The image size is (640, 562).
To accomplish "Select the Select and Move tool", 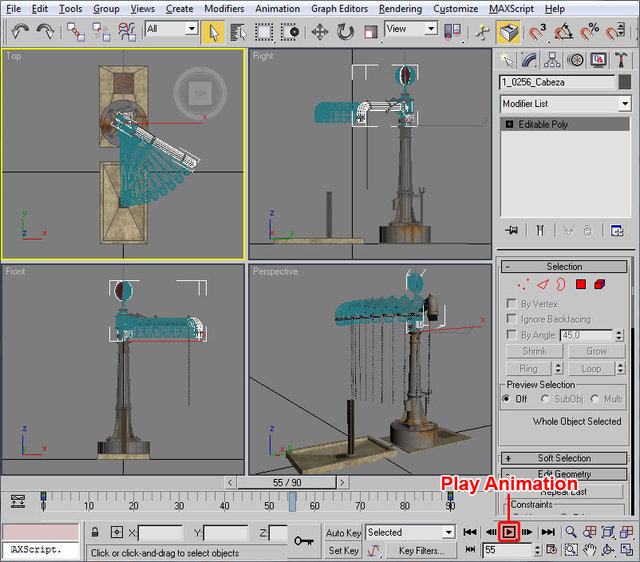I will pos(320,32).
